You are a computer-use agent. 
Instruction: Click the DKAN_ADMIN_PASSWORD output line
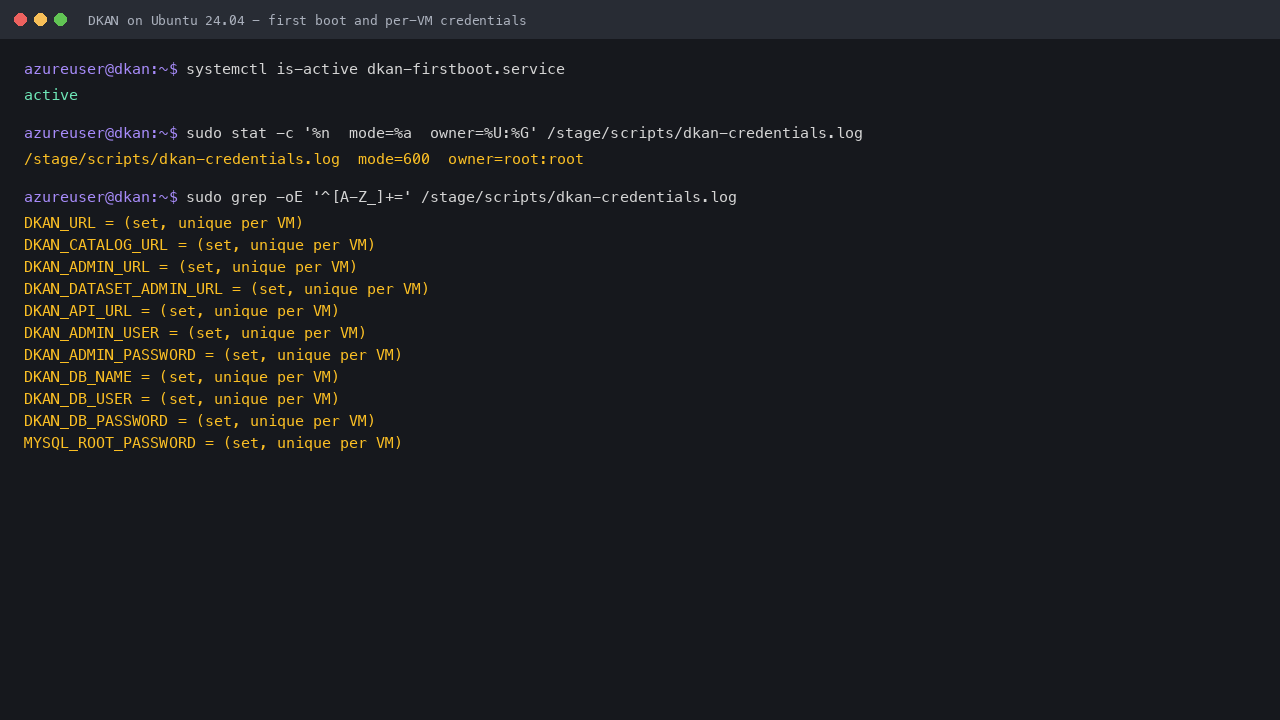213,355
